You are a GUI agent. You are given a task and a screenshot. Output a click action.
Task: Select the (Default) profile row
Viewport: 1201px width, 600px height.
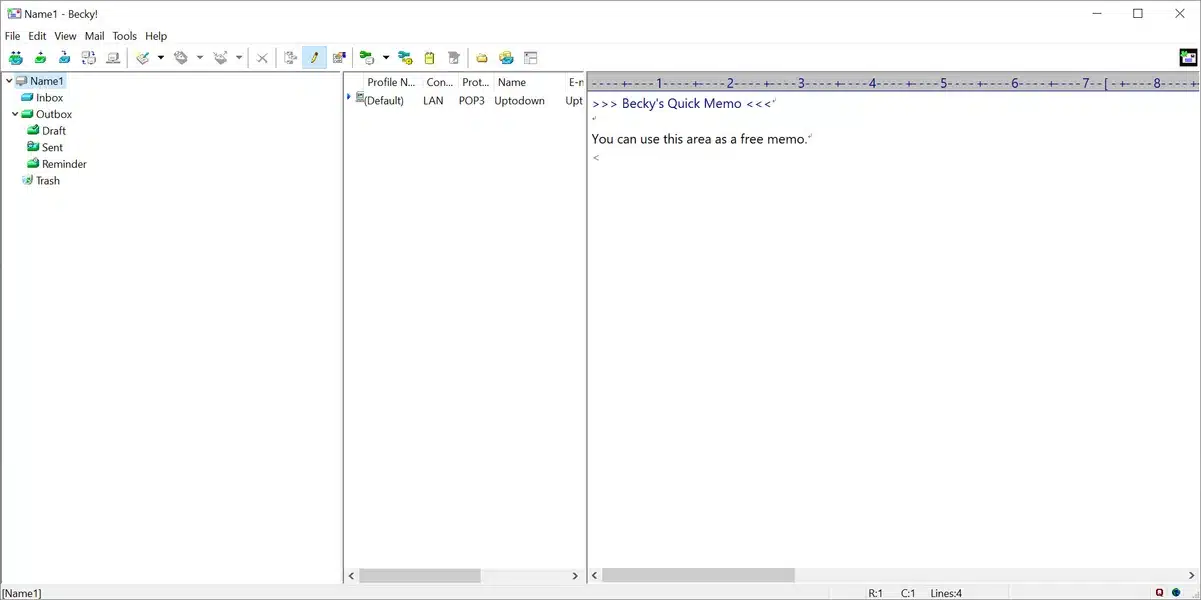click(383, 101)
